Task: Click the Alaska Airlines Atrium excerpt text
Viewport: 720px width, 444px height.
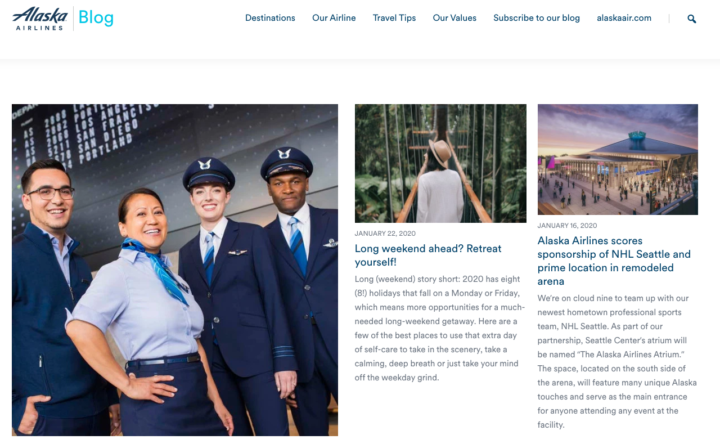Action: pos(617,361)
